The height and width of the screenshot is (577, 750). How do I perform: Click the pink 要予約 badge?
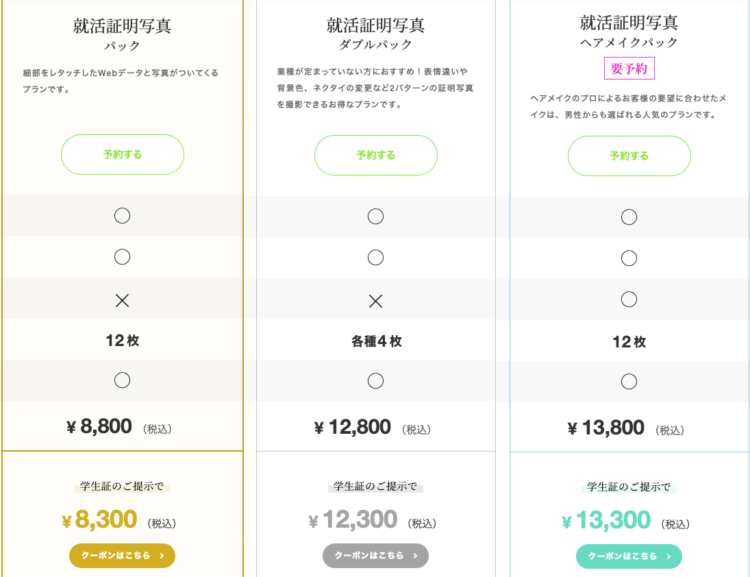coord(629,68)
